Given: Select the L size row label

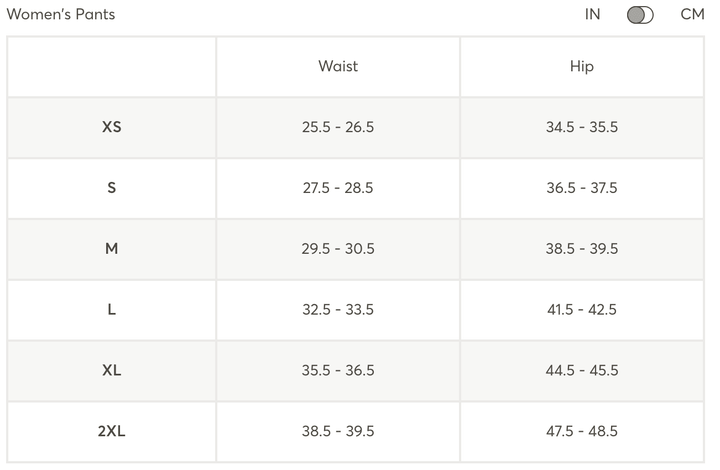Looking at the screenshot, I should (112, 310).
